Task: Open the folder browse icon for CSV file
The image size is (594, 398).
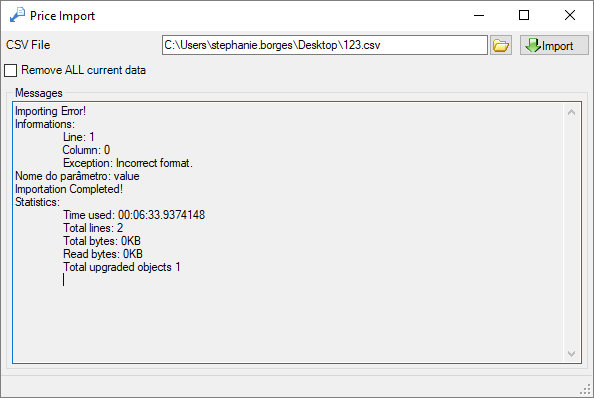Action: coord(501,45)
